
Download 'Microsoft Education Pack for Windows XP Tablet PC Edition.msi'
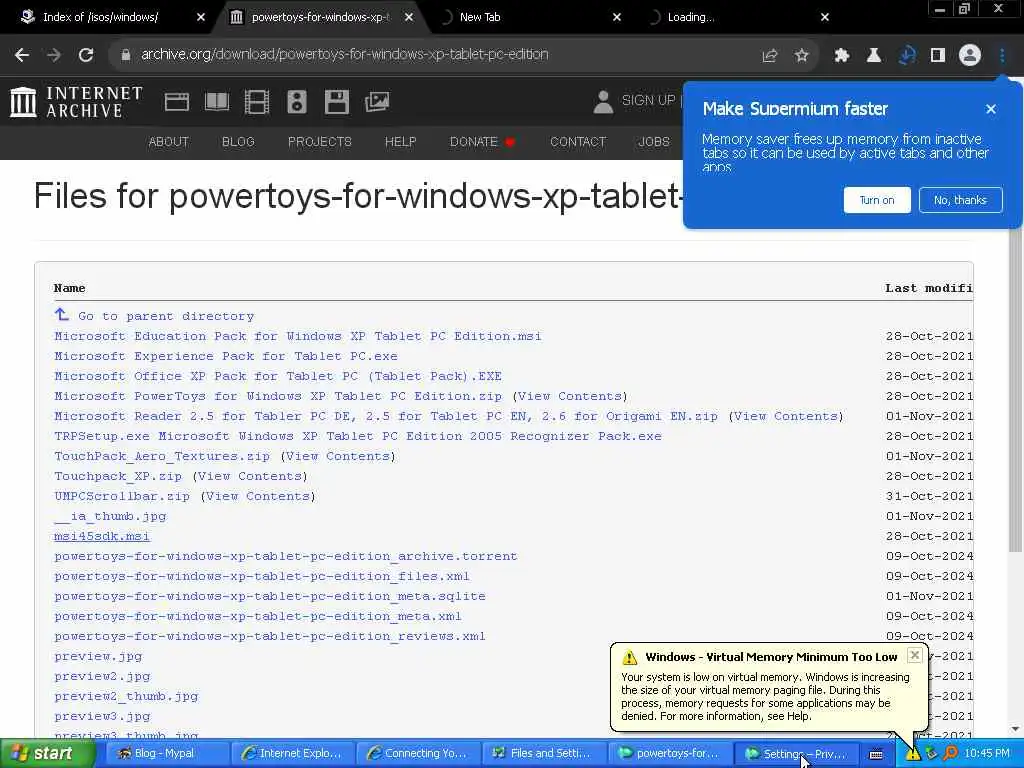pyautogui.click(x=298, y=336)
